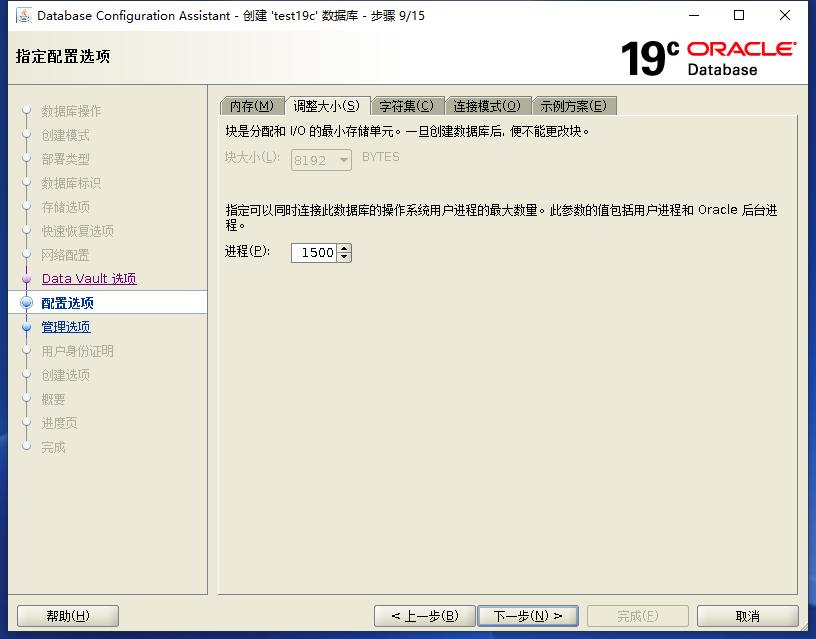Image resolution: width=816 pixels, height=639 pixels.
Task: Increase 进程 count with the up arrow
Action: click(344, 249)
